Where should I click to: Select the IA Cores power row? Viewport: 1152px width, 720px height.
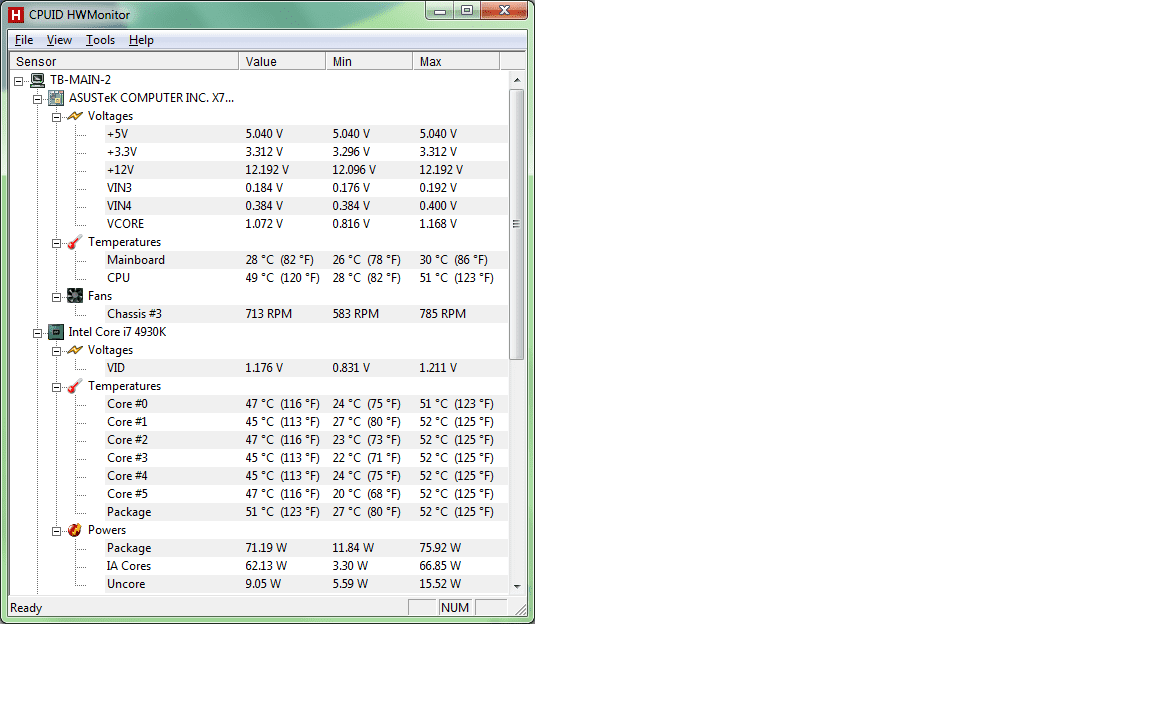(306, 566)
